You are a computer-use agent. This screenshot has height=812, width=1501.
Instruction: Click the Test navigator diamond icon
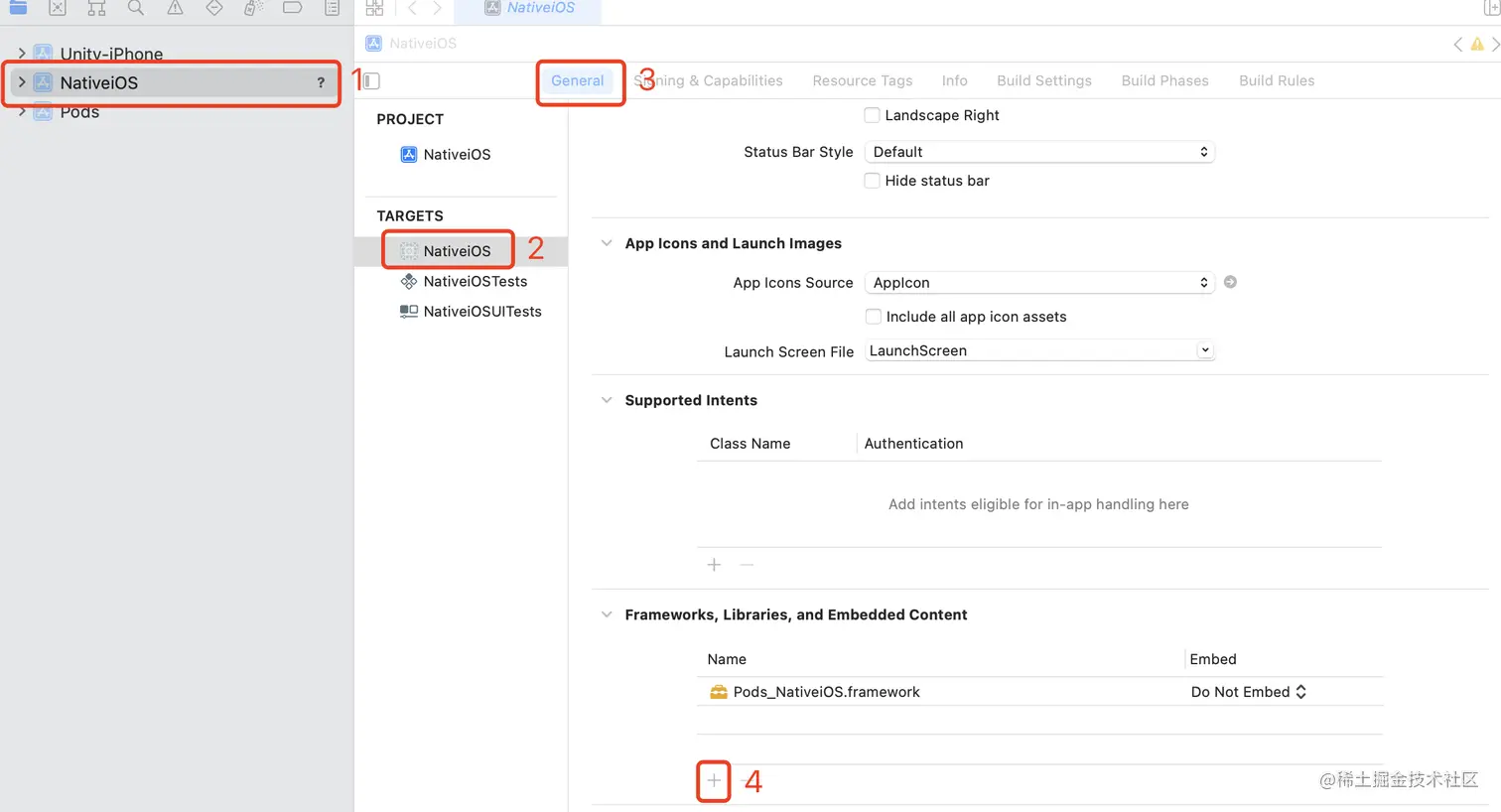click(x=214, y=8)
